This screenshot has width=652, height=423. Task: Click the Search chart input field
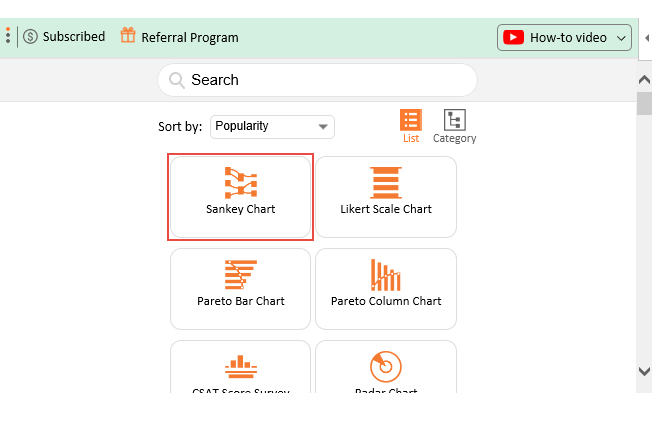point(330,80)
